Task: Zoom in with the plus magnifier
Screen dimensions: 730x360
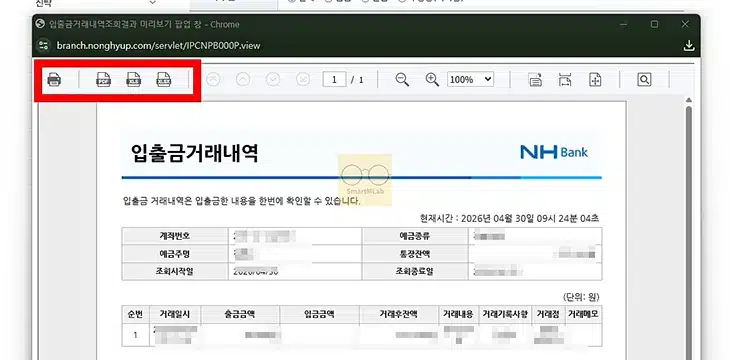Action: 432,80
